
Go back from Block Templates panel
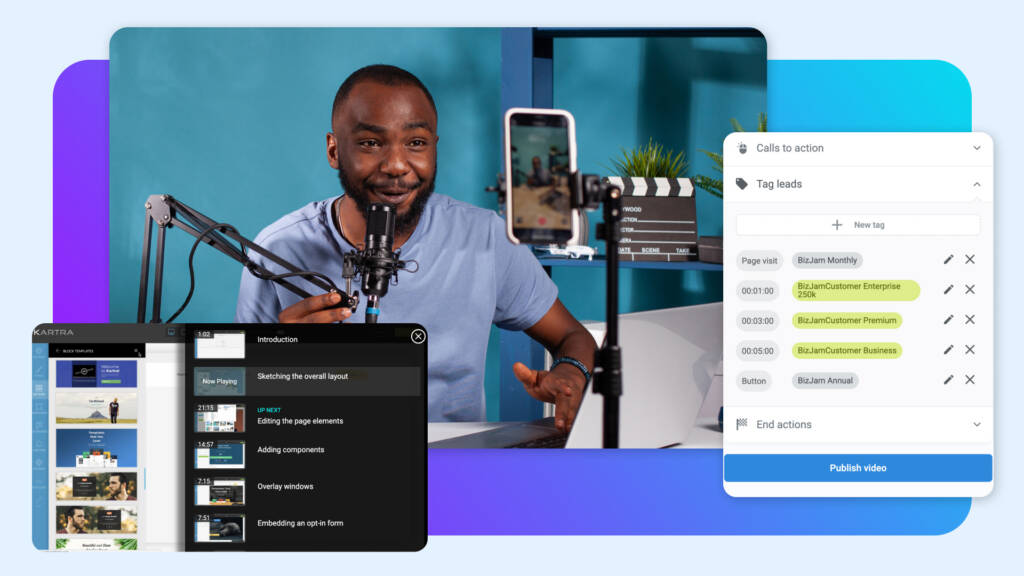click(x=57, y=351)
